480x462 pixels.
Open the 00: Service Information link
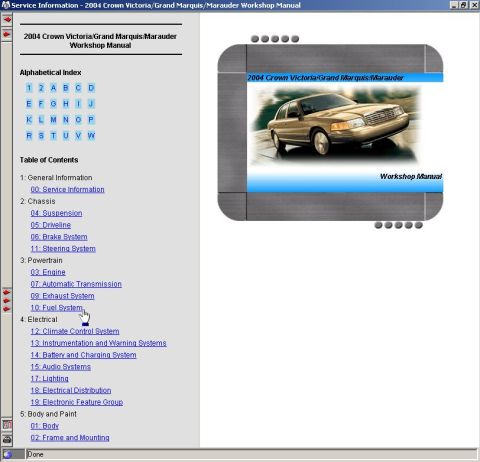coord(67,189)
